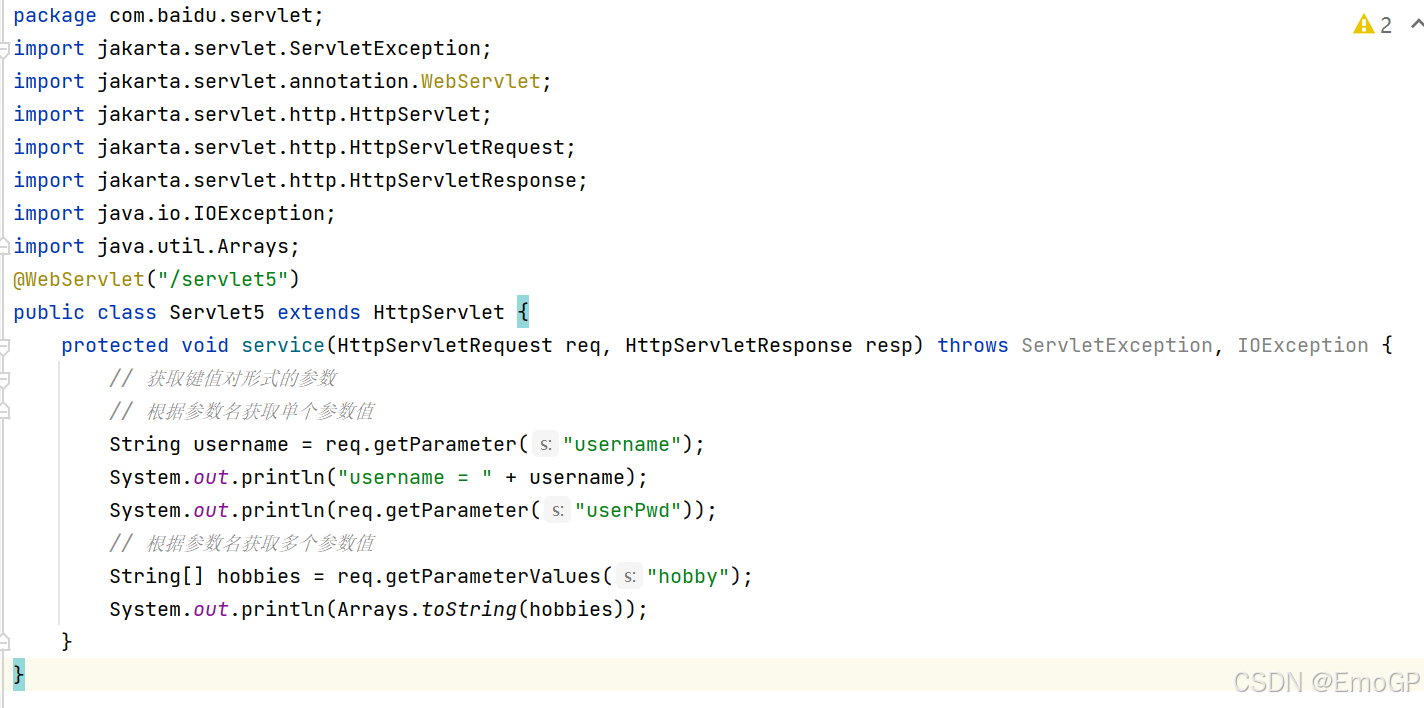Click the "/servlet5" string literal
Viewport: 1424px width, 708px height.
pyautogui.click(x=223, y=279)
